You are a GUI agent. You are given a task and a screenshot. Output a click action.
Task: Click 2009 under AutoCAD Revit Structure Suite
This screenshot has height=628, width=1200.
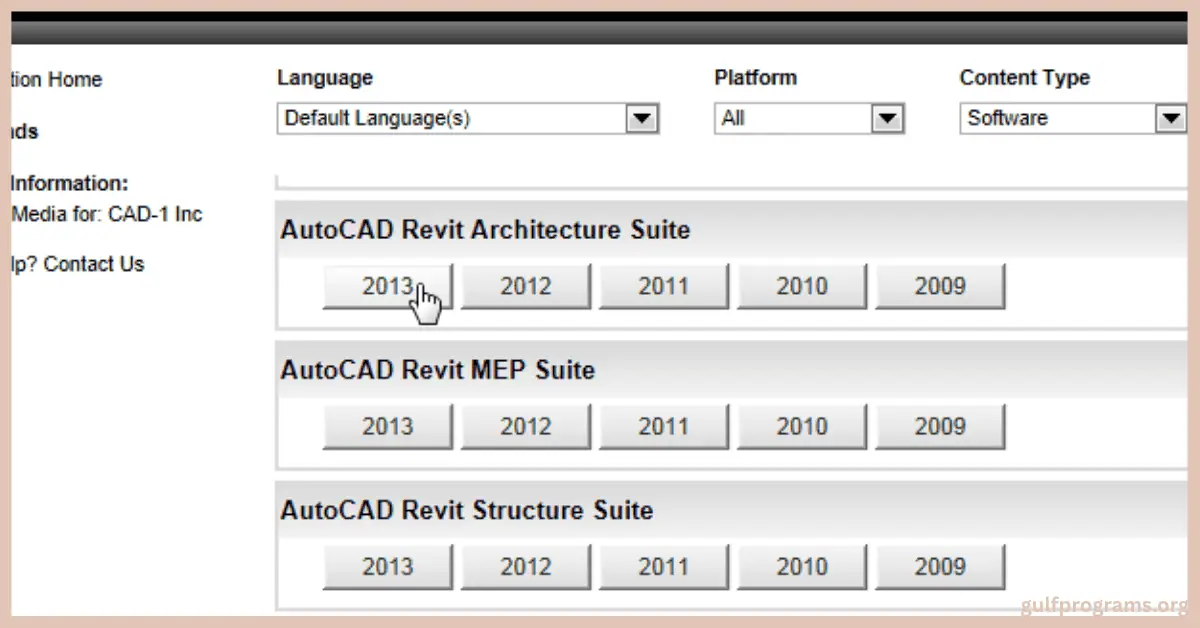tap(940, 566)
